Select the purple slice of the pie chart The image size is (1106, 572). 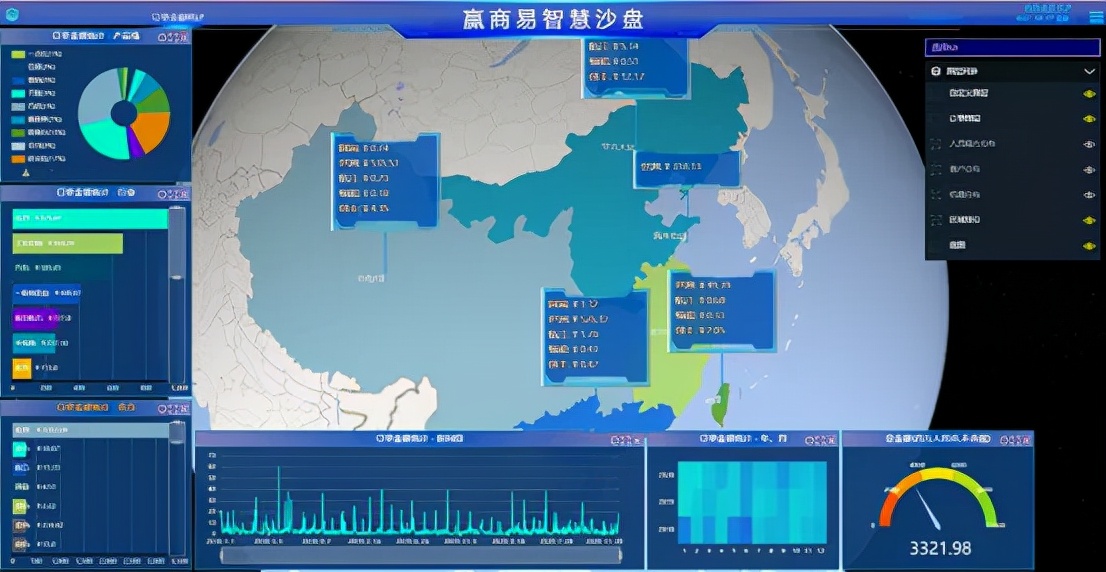[x=133, y=143]
